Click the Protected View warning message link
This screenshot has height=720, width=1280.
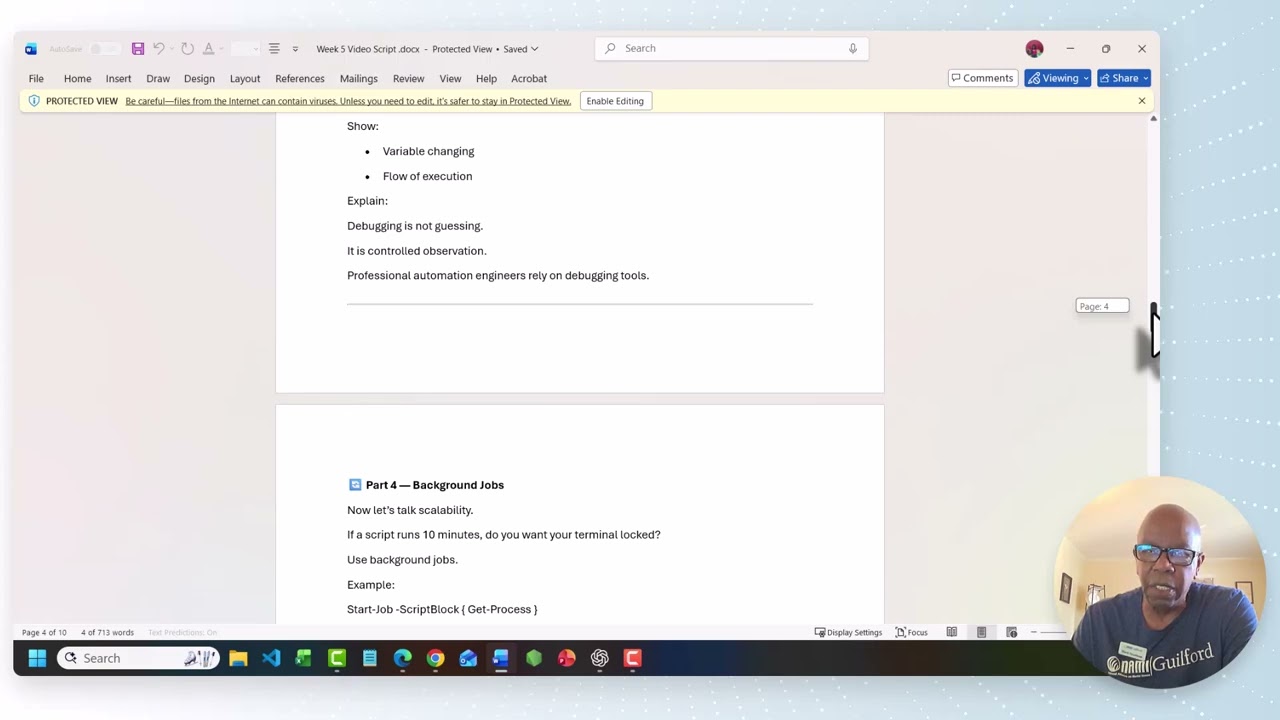pos(348,101)
